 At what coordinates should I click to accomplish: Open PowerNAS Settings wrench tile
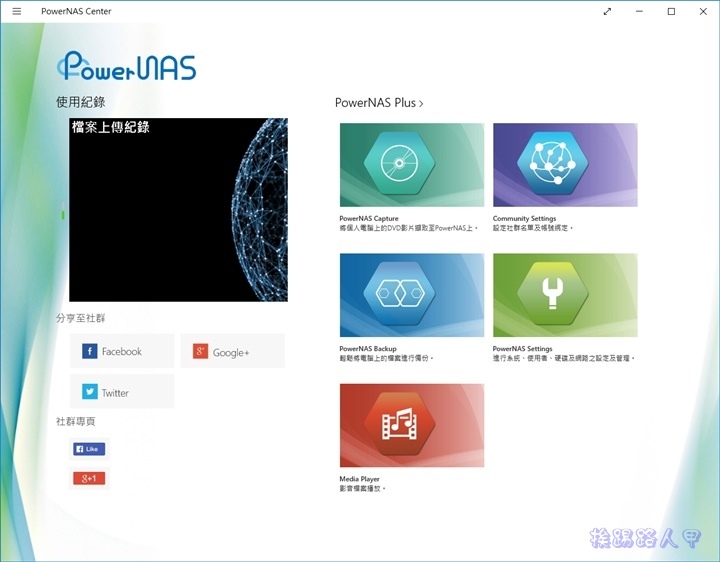point(565,295)
